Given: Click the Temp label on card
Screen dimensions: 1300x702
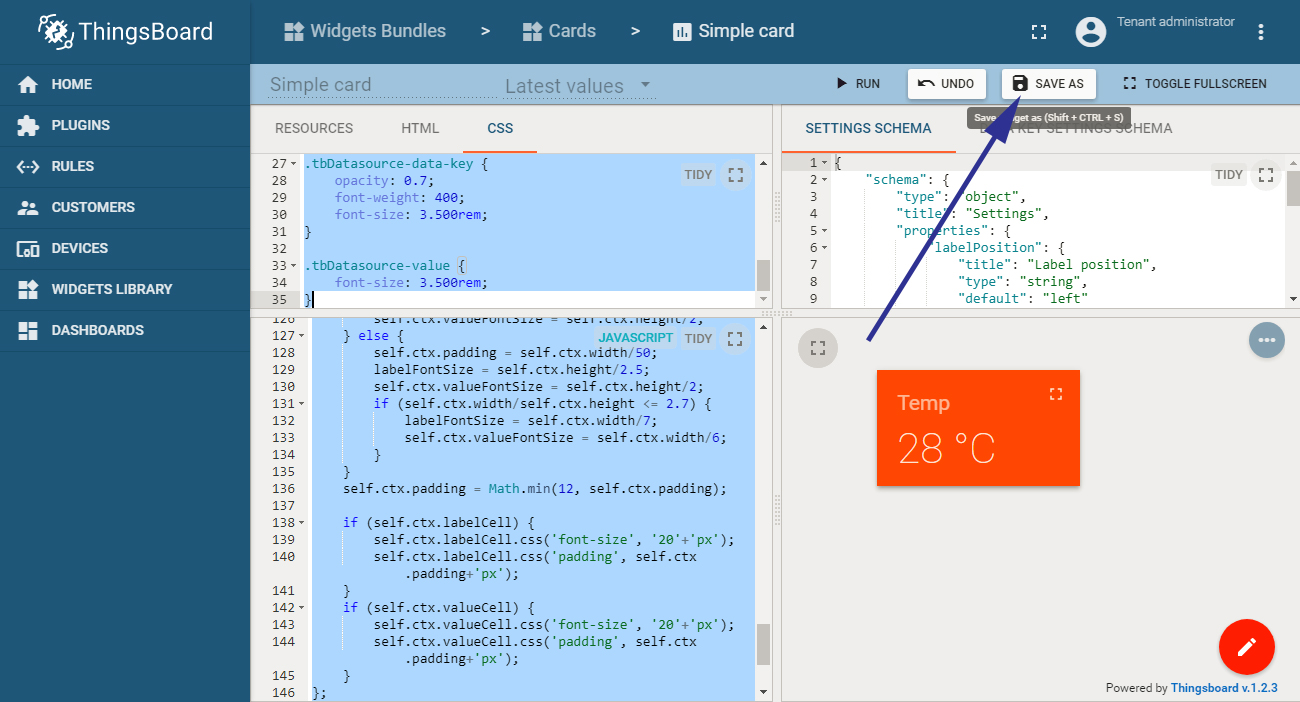Looking at the screenshot, I should tap(923, 403).
